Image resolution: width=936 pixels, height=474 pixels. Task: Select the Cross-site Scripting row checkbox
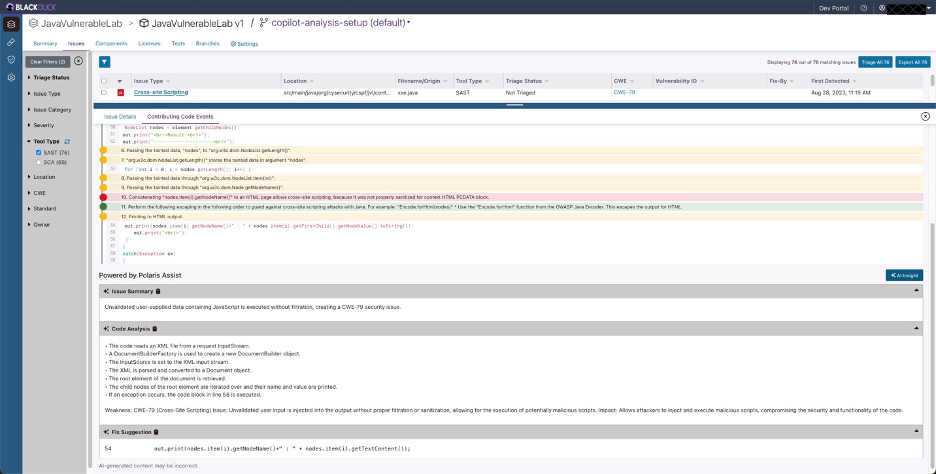pyautogui.click(x=104, y=93)
